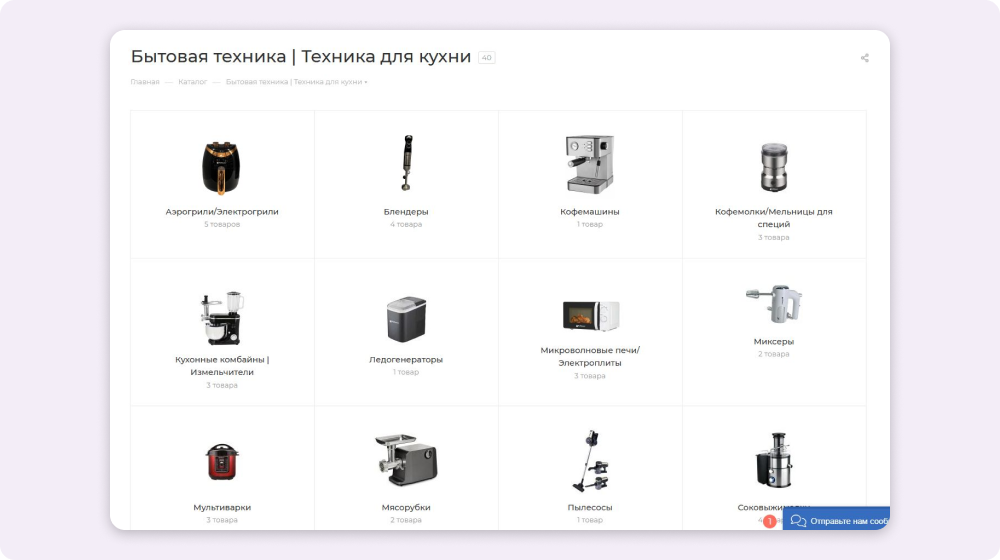Viewport: 1000px width, 560px height.
Task: Open the Блендеры category link
Action: [406, 212]
